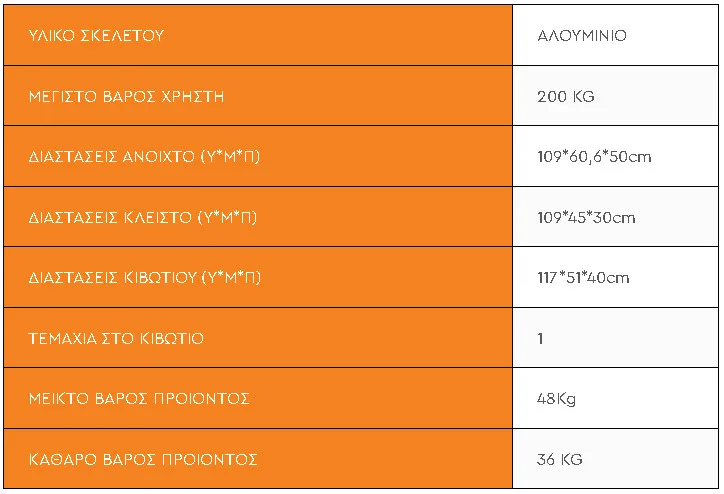Viewport: 724px width, 494px height.
Task: Click (Υ*Μ*Π) in the ΚΛΕΙΣΤΟ row
Action: (227, 217)
